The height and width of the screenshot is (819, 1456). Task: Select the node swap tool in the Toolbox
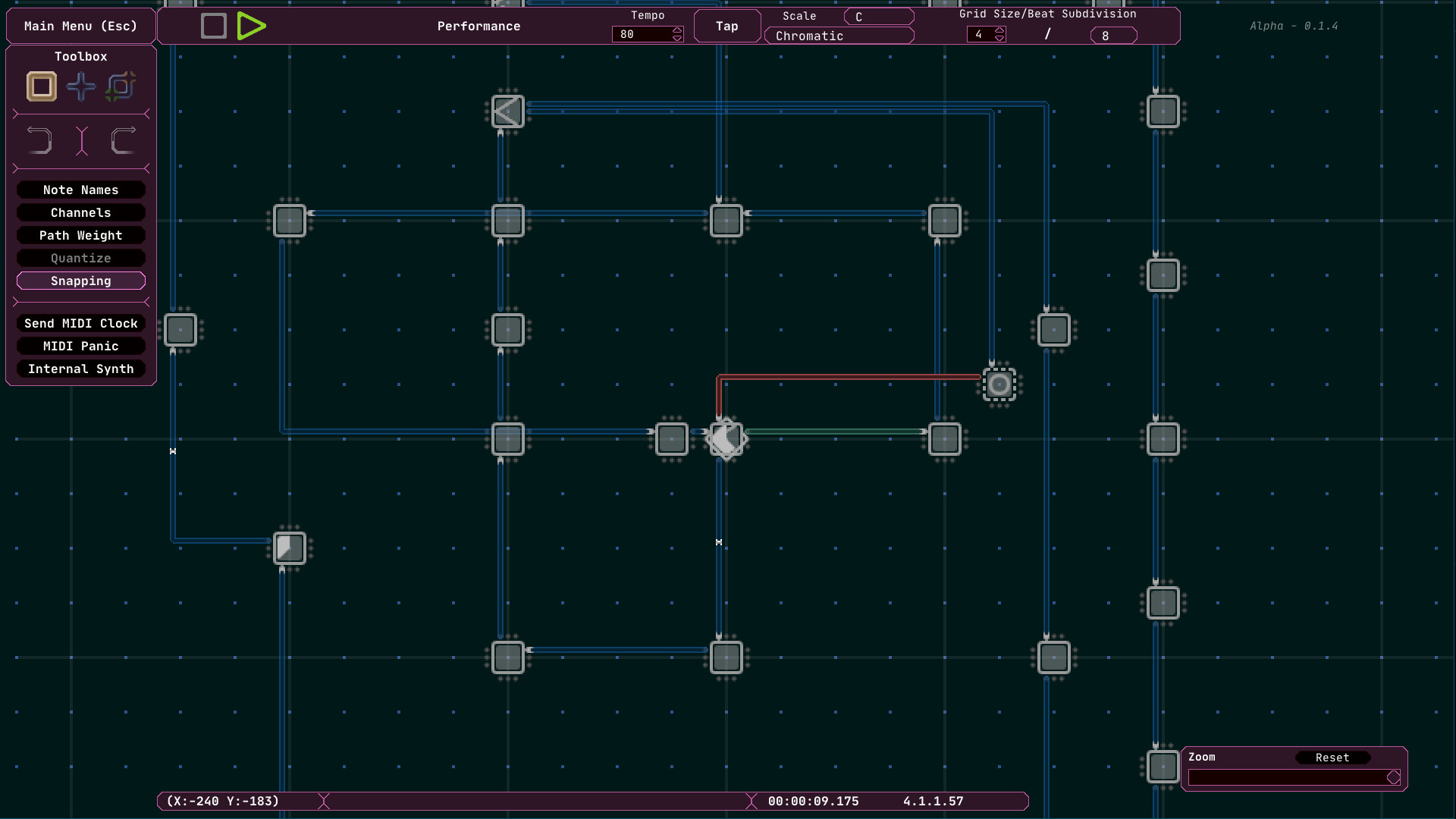pos(120,86)
